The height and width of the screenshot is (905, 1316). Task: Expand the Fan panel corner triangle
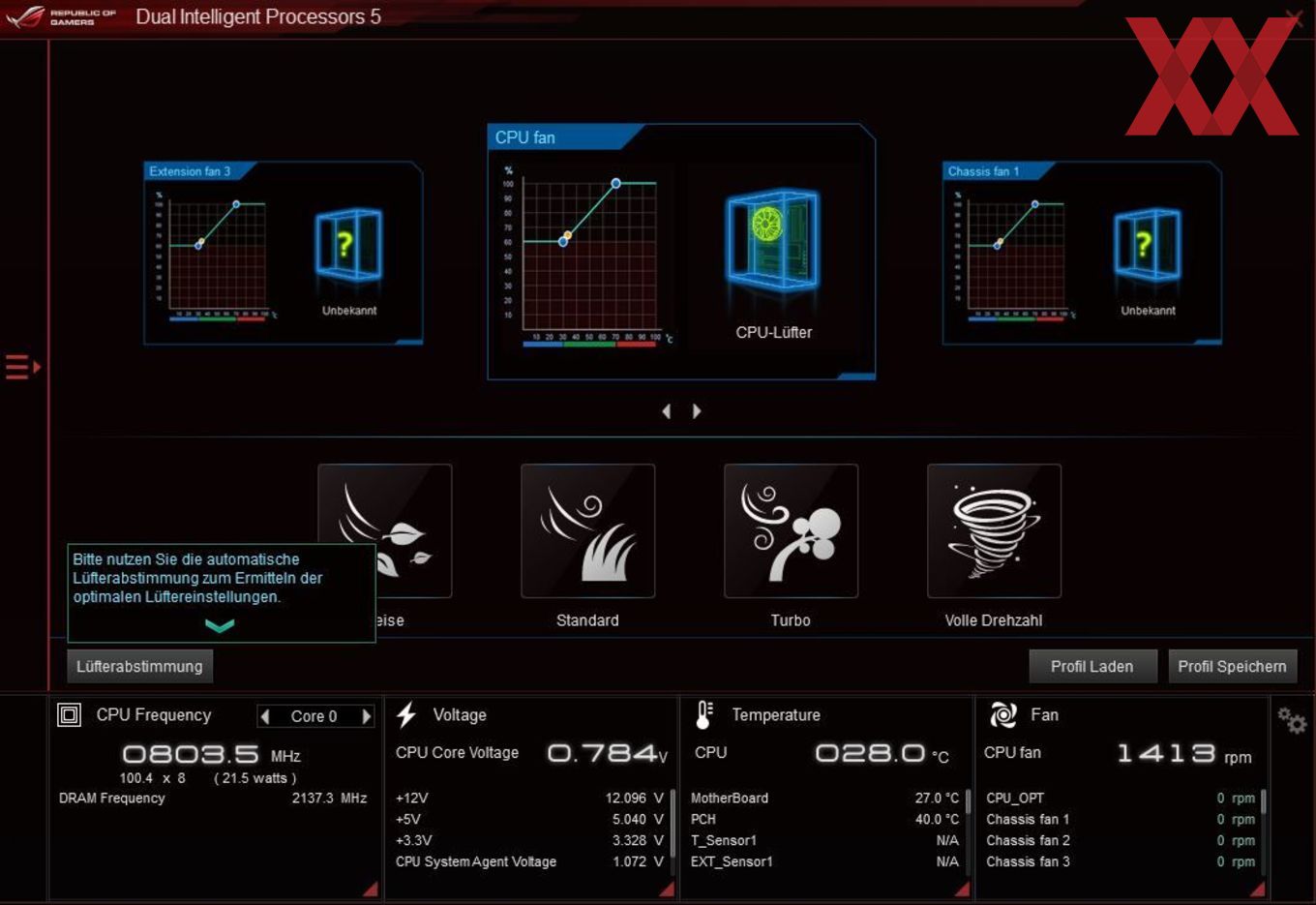coord(1257,889)
